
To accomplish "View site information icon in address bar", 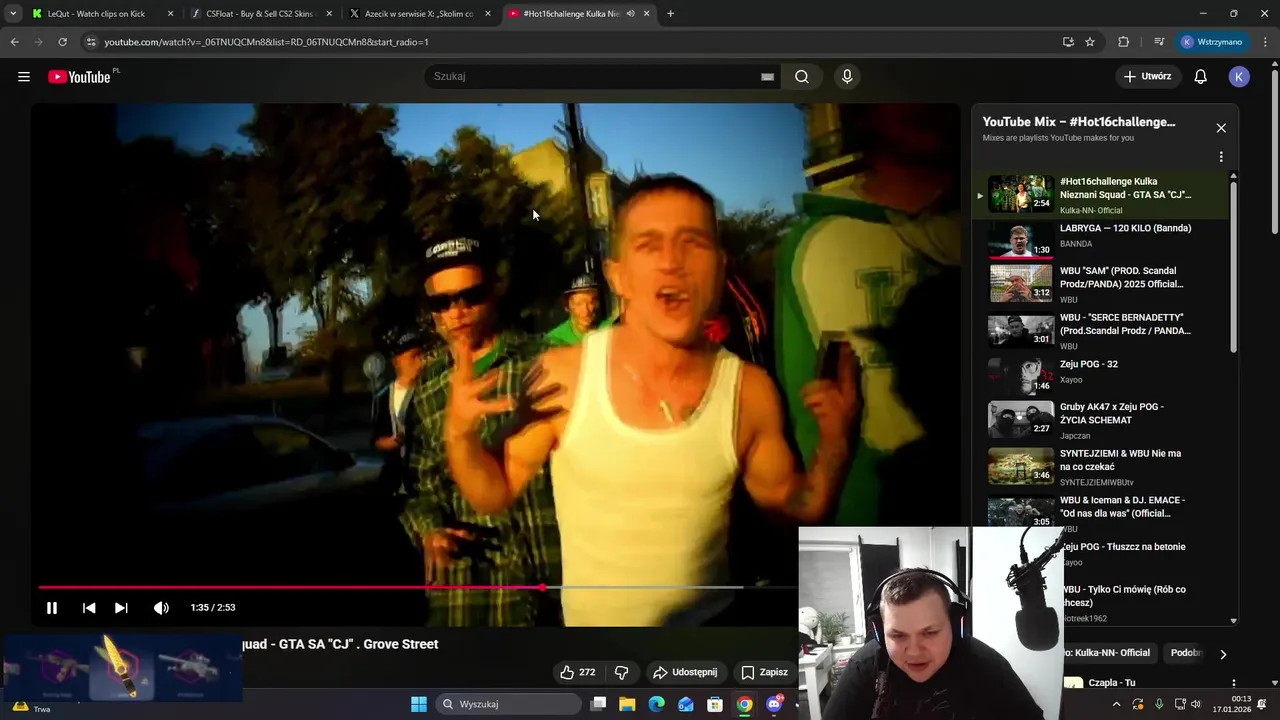I will pos(91,42).
